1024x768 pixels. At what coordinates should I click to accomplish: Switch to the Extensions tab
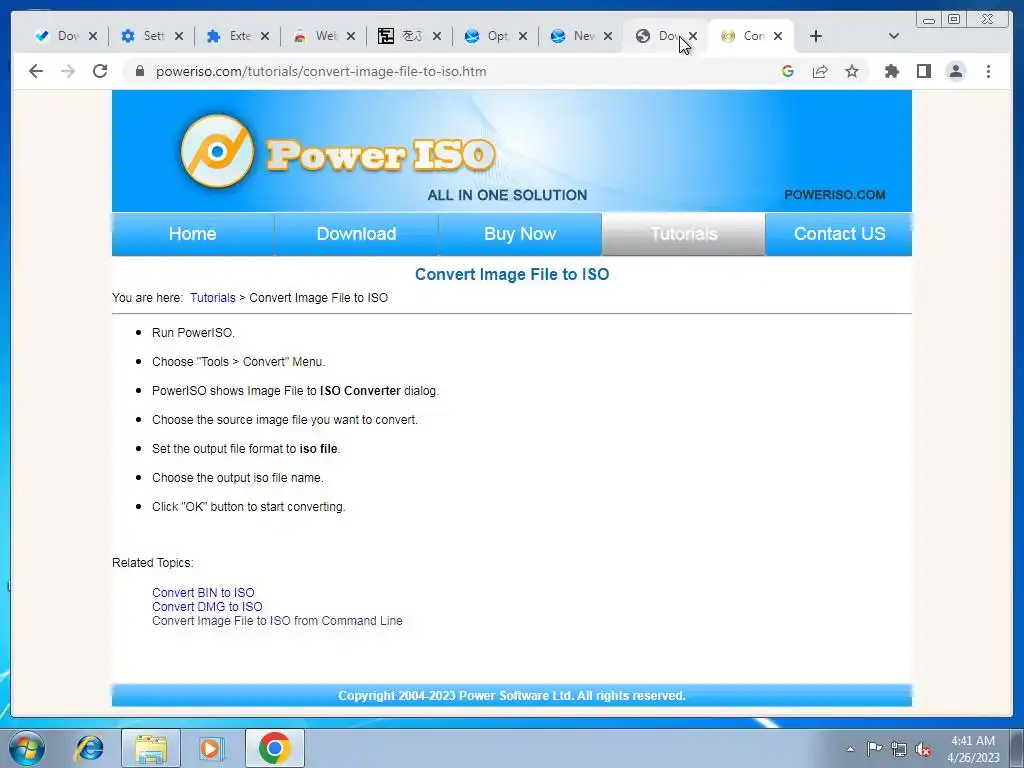[230, 36]
